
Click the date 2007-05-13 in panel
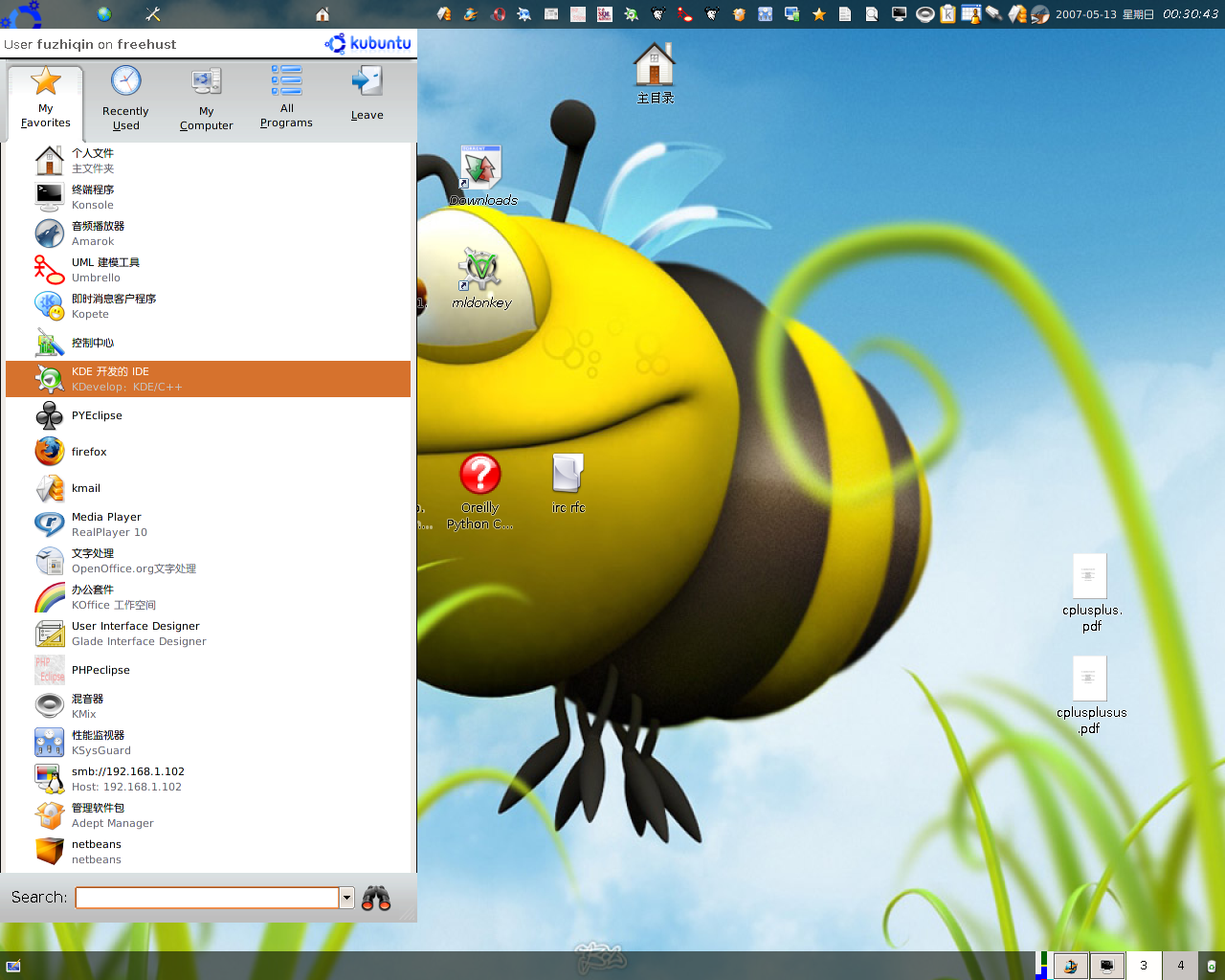coord(1085,14)
